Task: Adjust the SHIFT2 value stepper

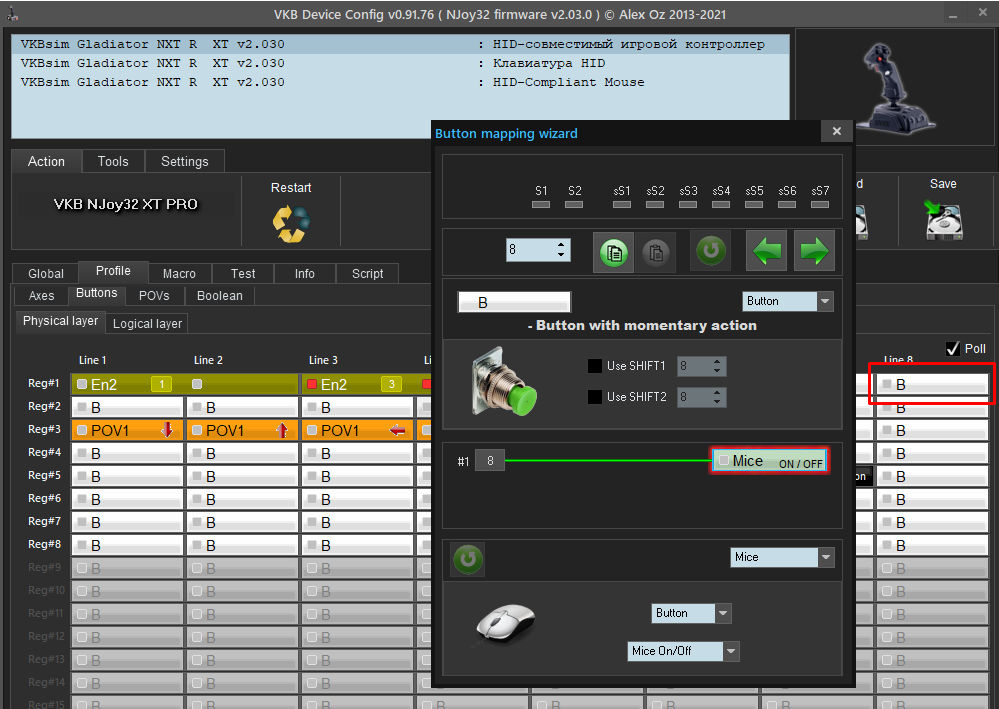Action: tap(717, 397)
